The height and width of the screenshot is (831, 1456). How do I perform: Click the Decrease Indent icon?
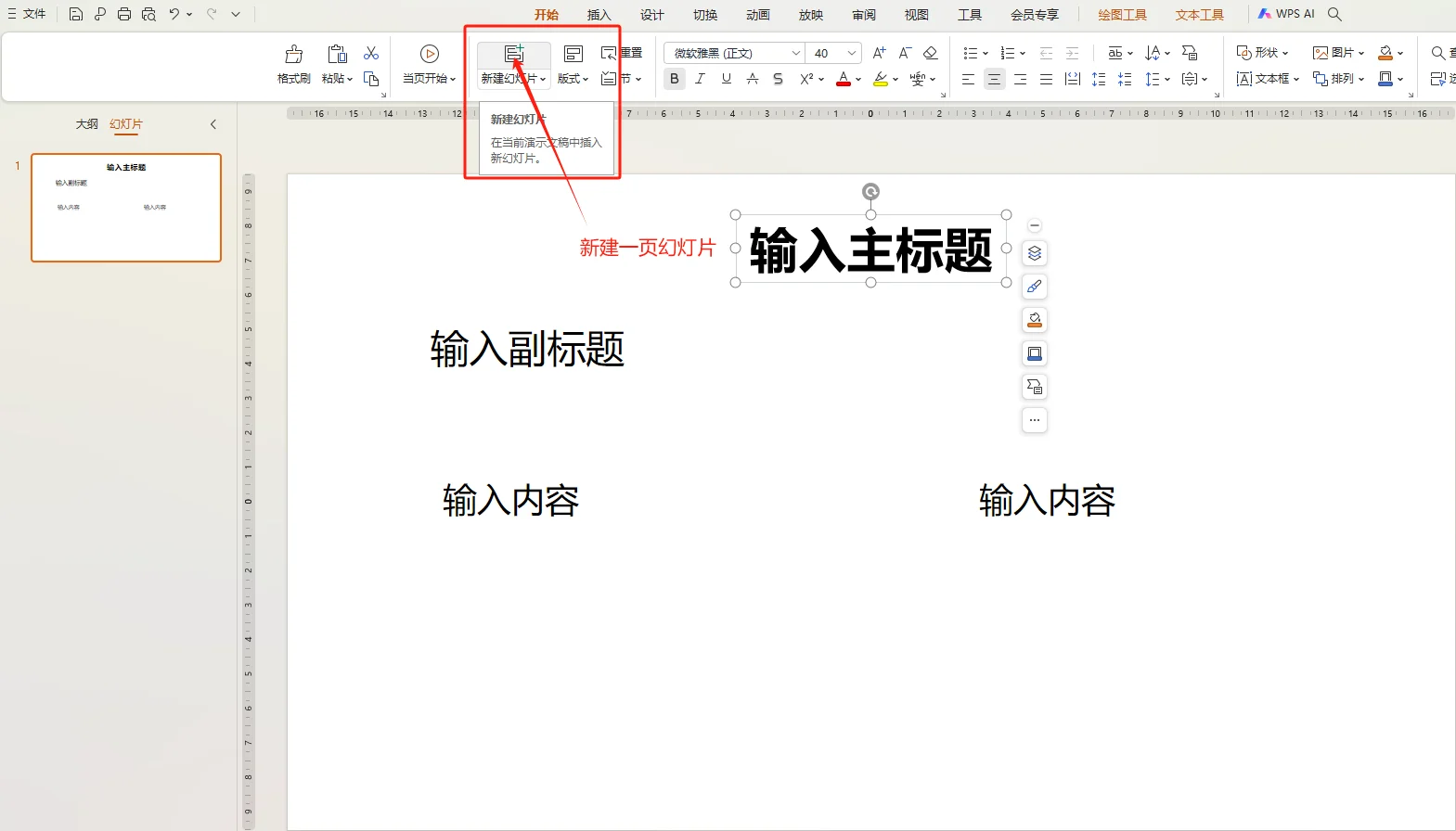point(1047,53)
